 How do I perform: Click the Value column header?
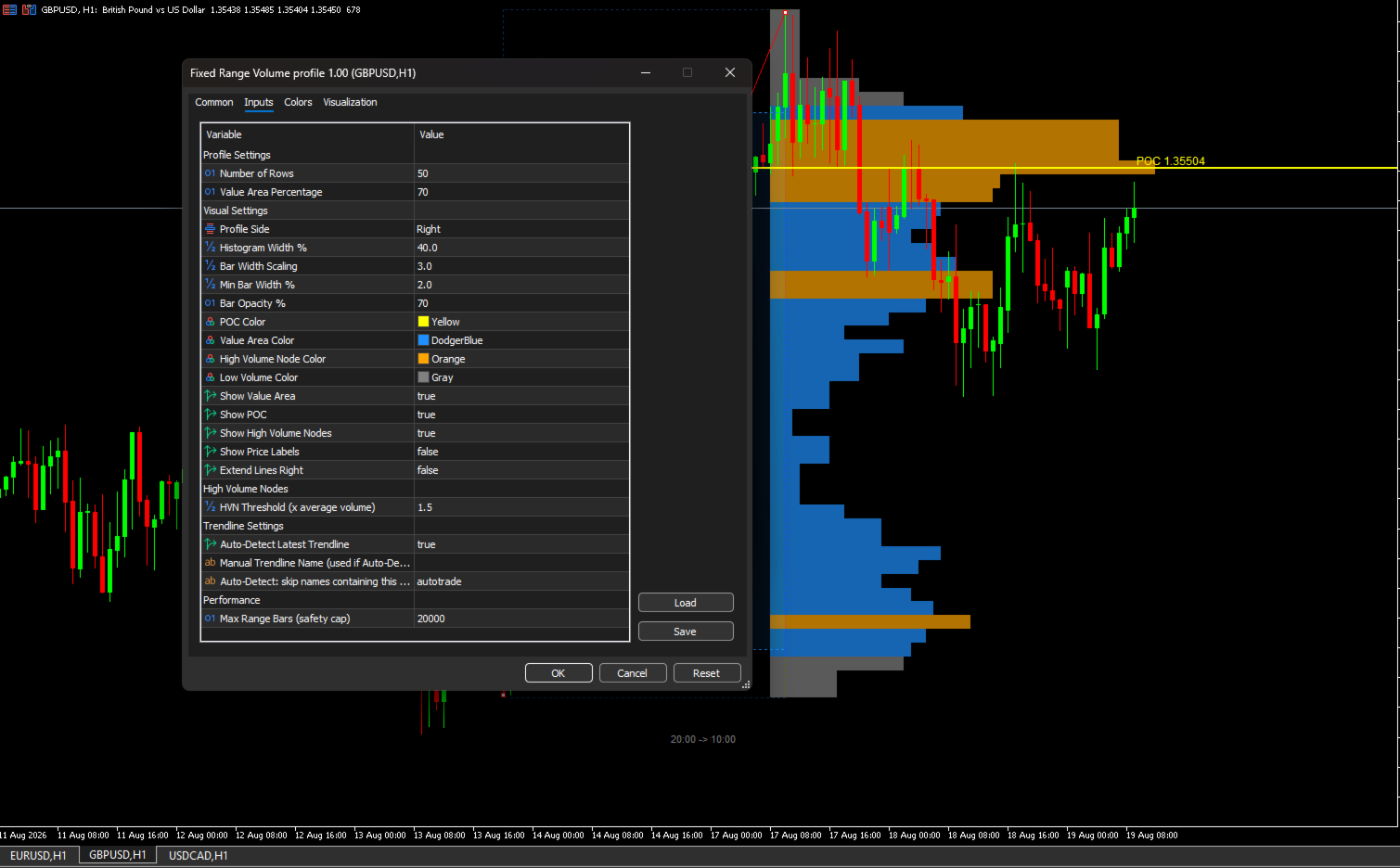click(x=521, y=134)
